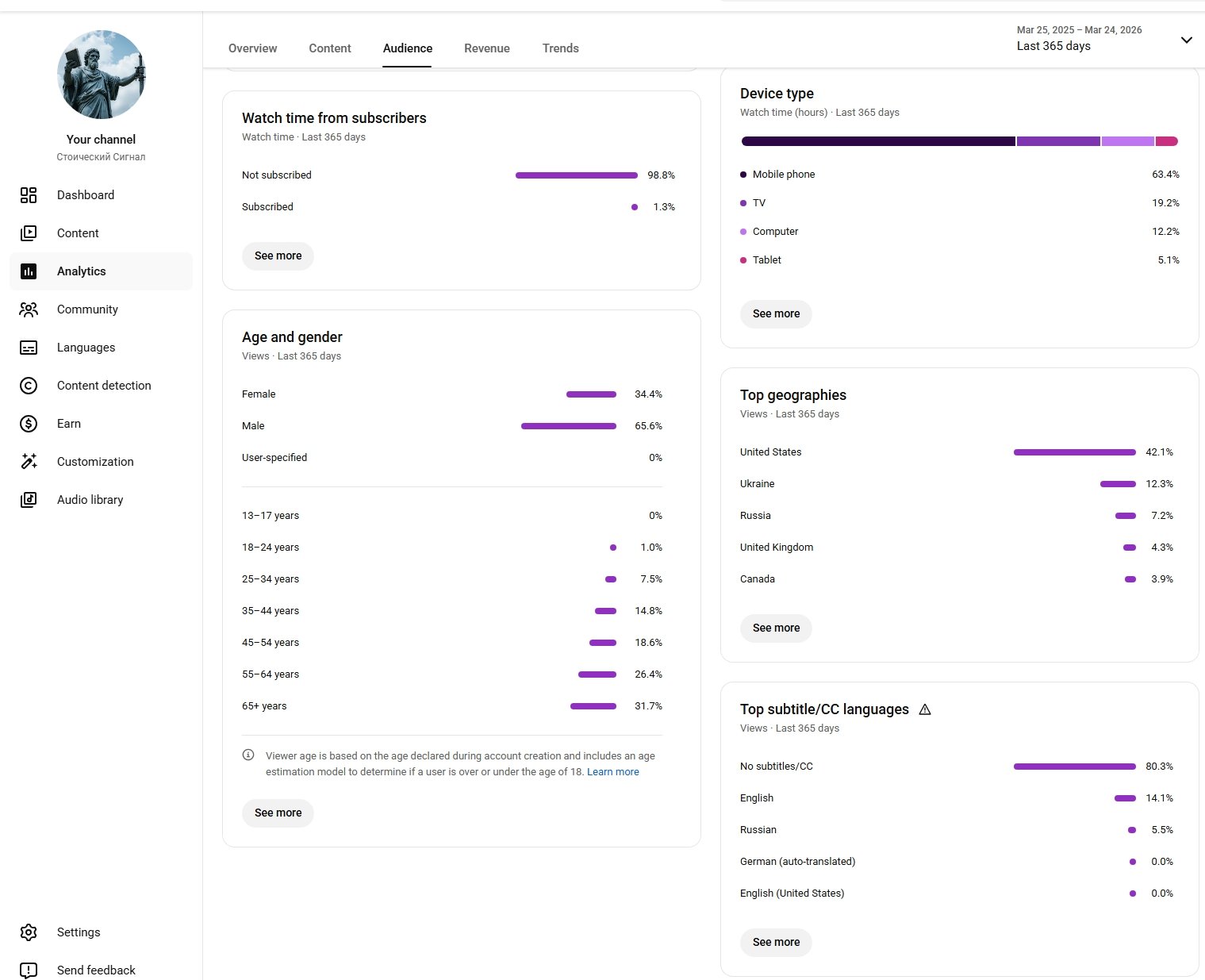Open Audio library icon
Screen dimensions: 1205x980
coord(29,500)
